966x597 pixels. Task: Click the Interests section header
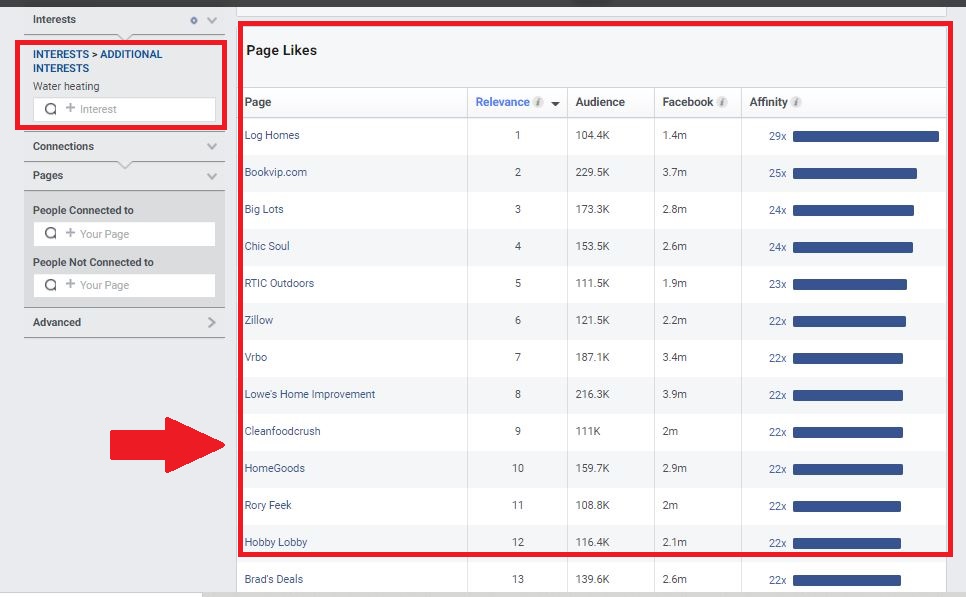[54, 20]
